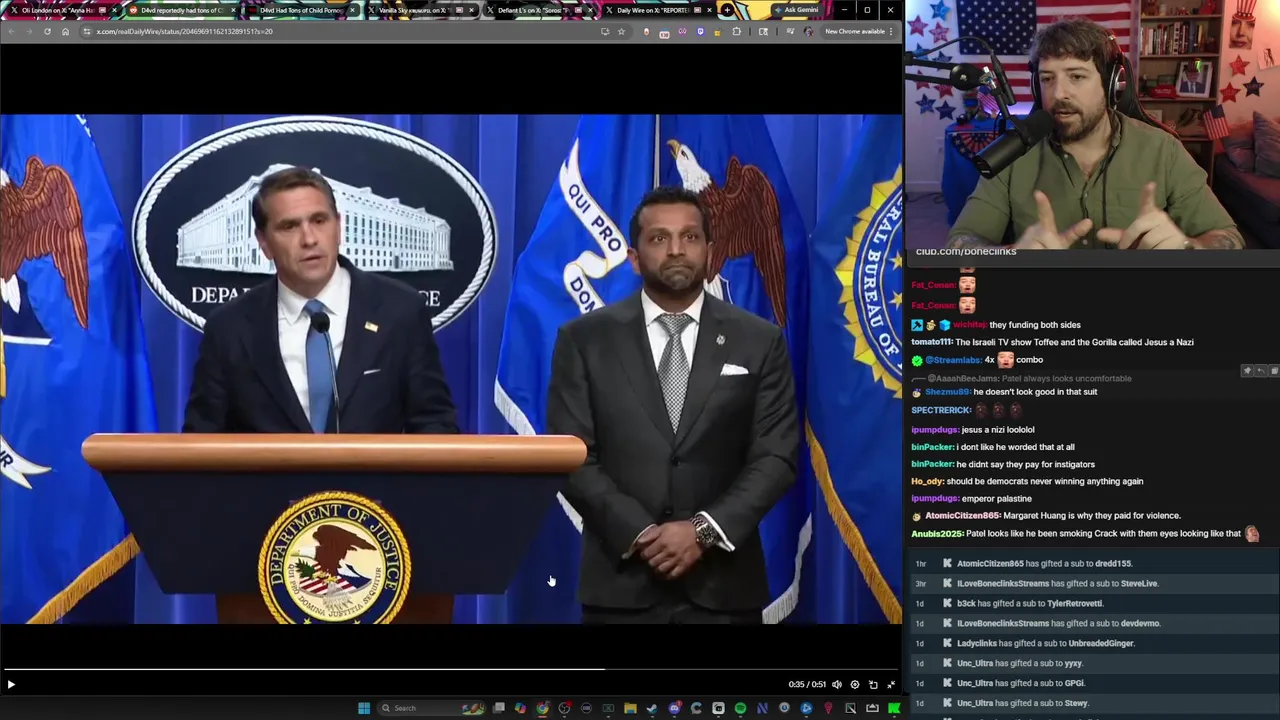This screenshot has width=1280, height=720.
Task: Open the green Kick app in taskbar
Action: point(893,708)
